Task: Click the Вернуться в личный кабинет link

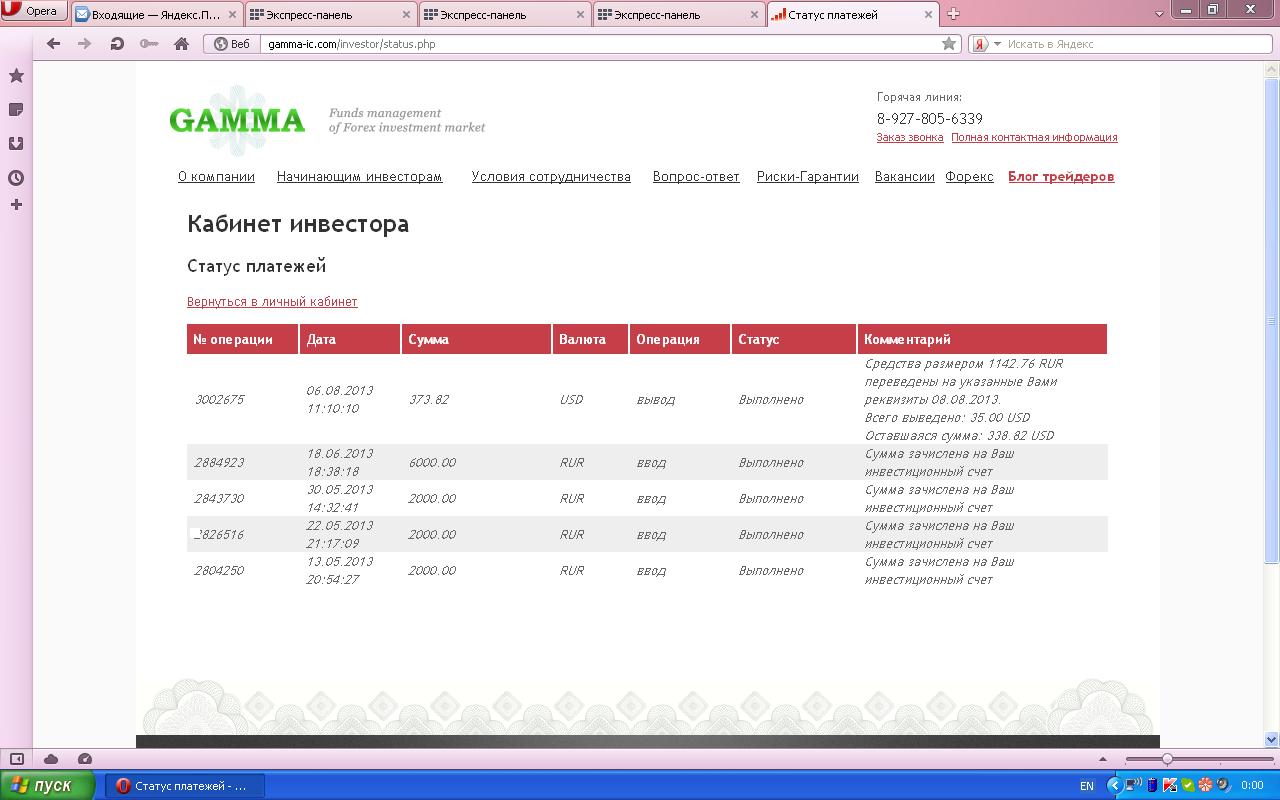Action: coord(272,302)
